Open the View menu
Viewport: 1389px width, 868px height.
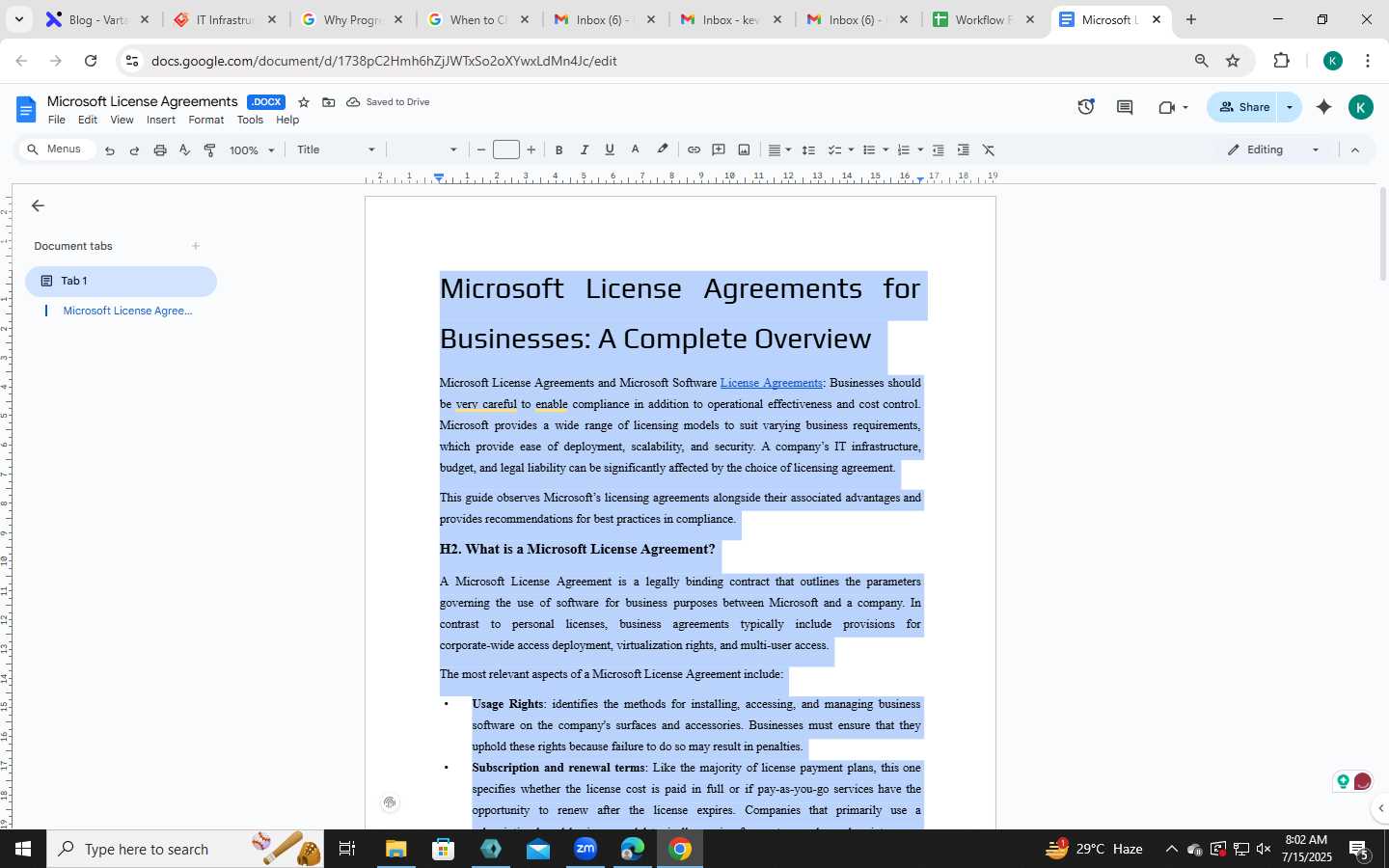(x=122, y=121)
